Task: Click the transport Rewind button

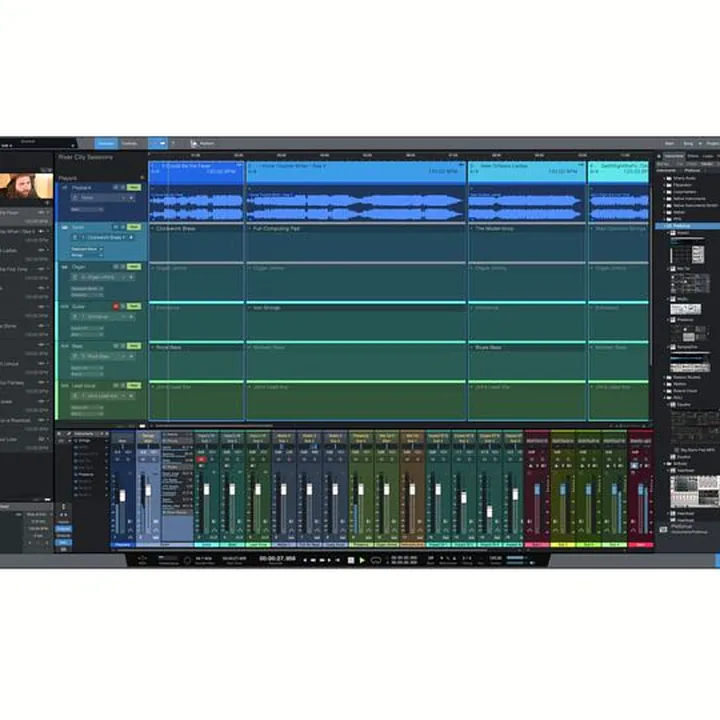Action: point(313,560)
